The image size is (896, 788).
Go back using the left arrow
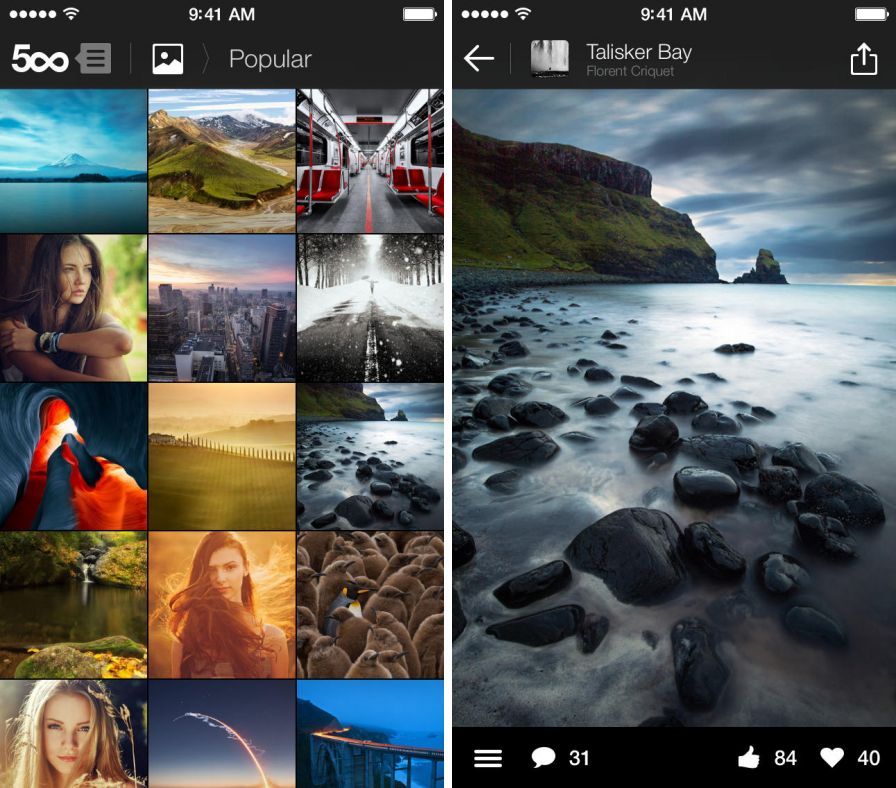pyautogui.click(x=479, y=59)
